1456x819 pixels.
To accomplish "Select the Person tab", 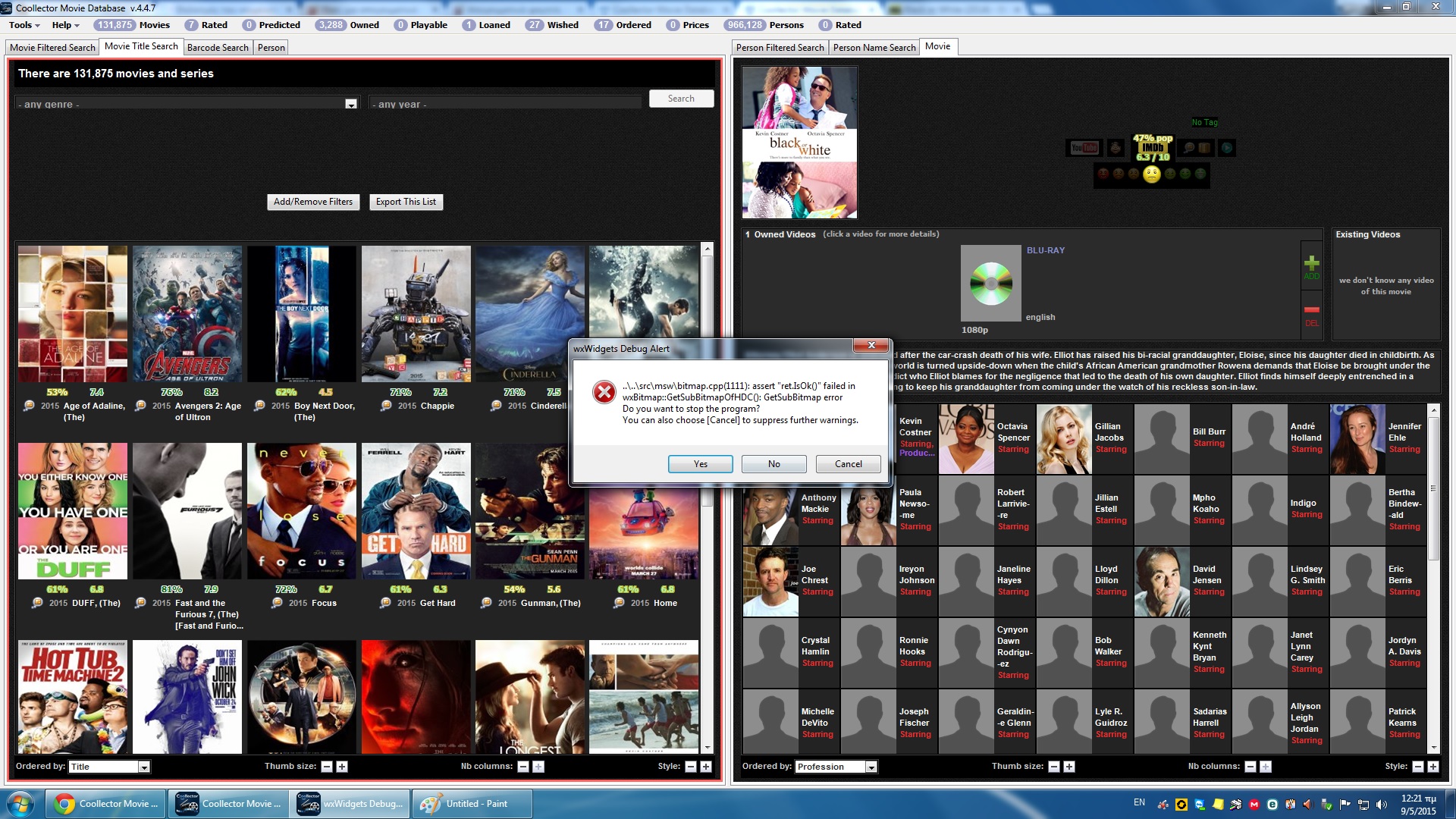I will [271, 48].
